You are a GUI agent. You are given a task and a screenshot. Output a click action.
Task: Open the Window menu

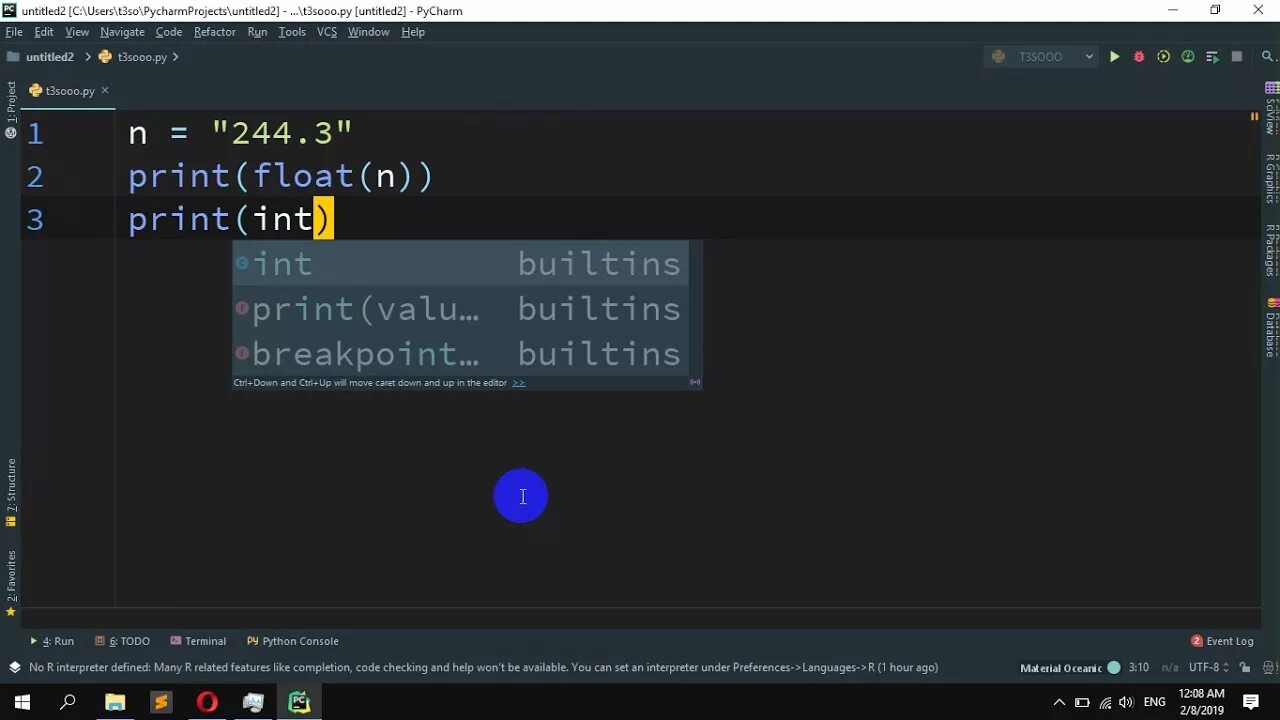(x=368, y=32)
